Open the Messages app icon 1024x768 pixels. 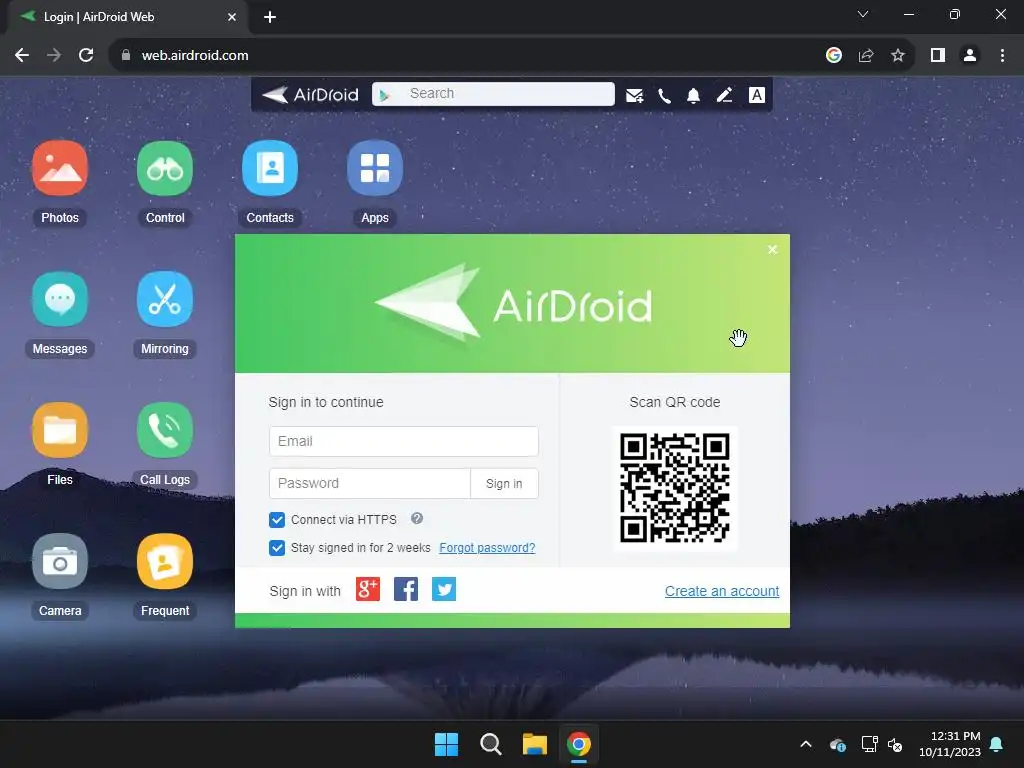(60, 299)
